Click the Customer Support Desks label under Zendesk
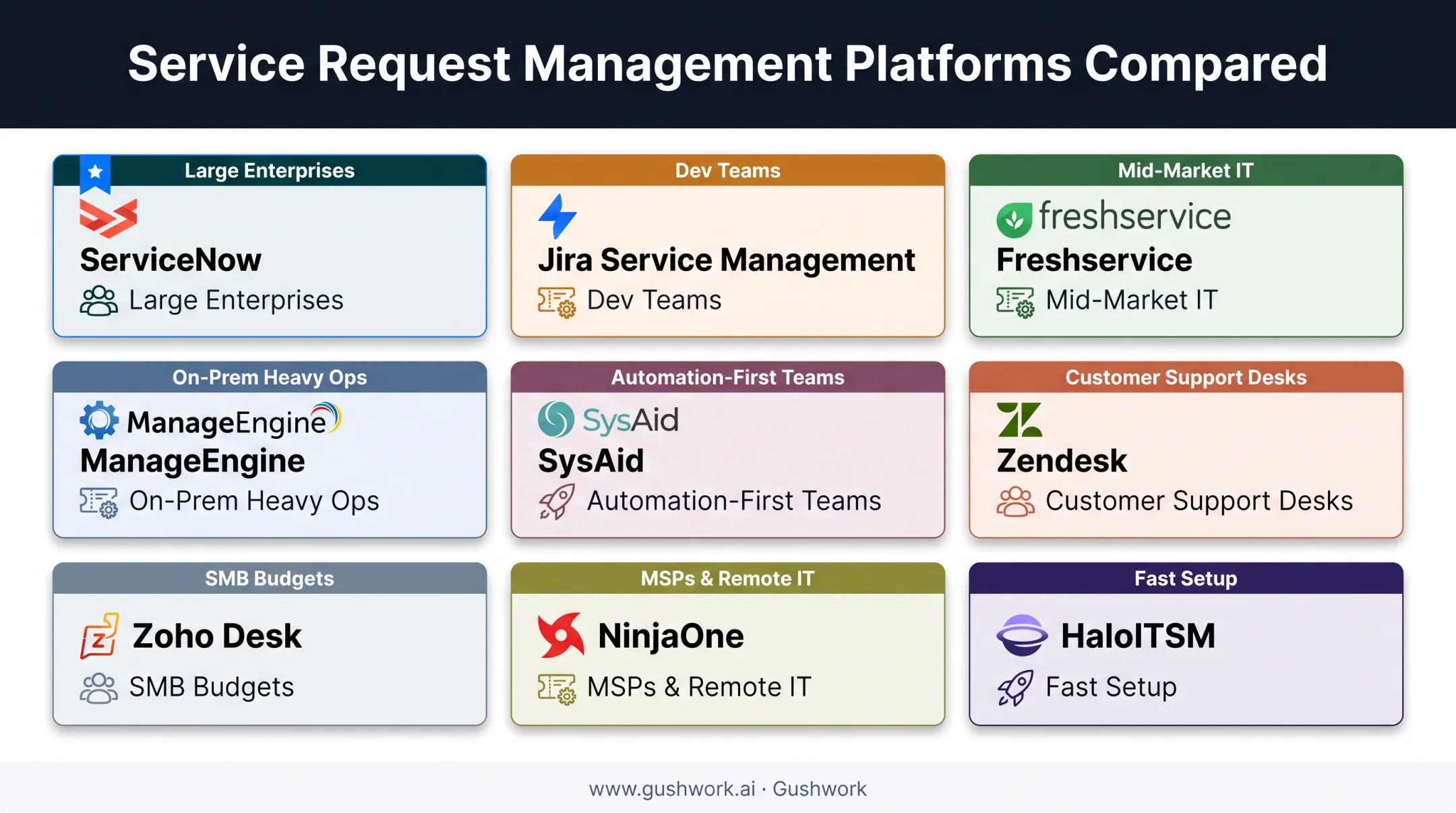Image resolution: width=1456 pixels, height=813 pixels. point(1199,502)
